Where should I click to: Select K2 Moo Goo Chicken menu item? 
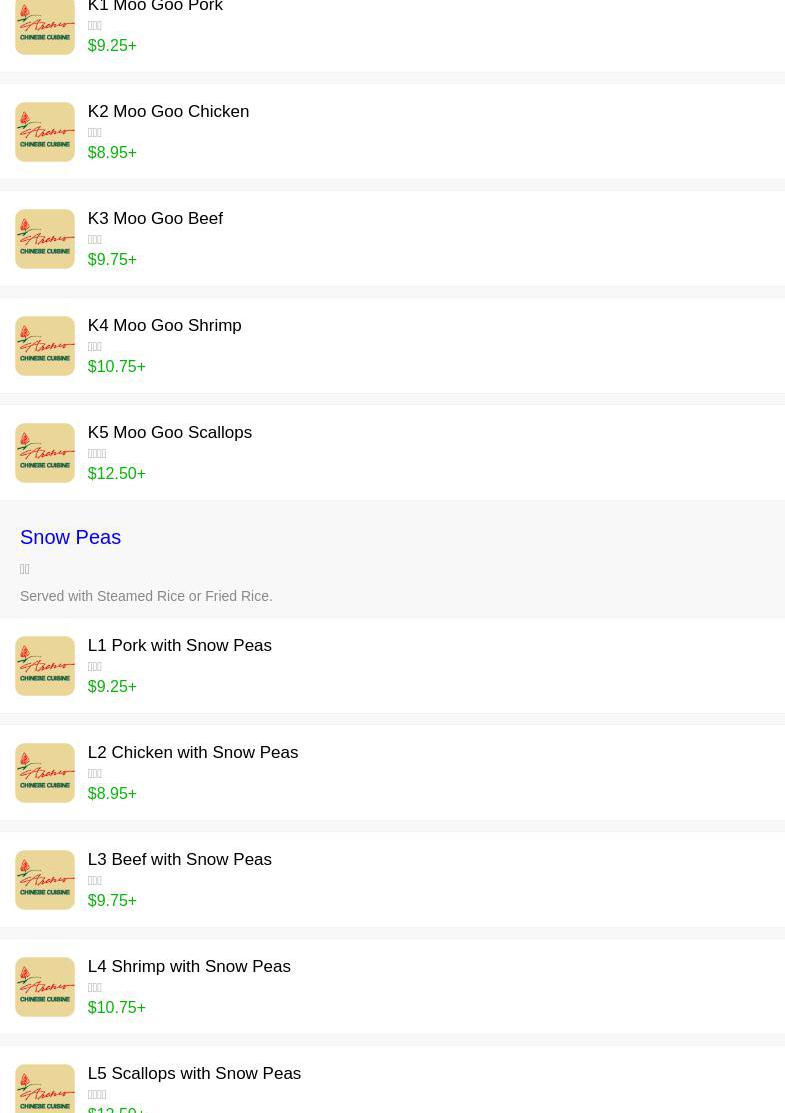[x=168, y=112]
